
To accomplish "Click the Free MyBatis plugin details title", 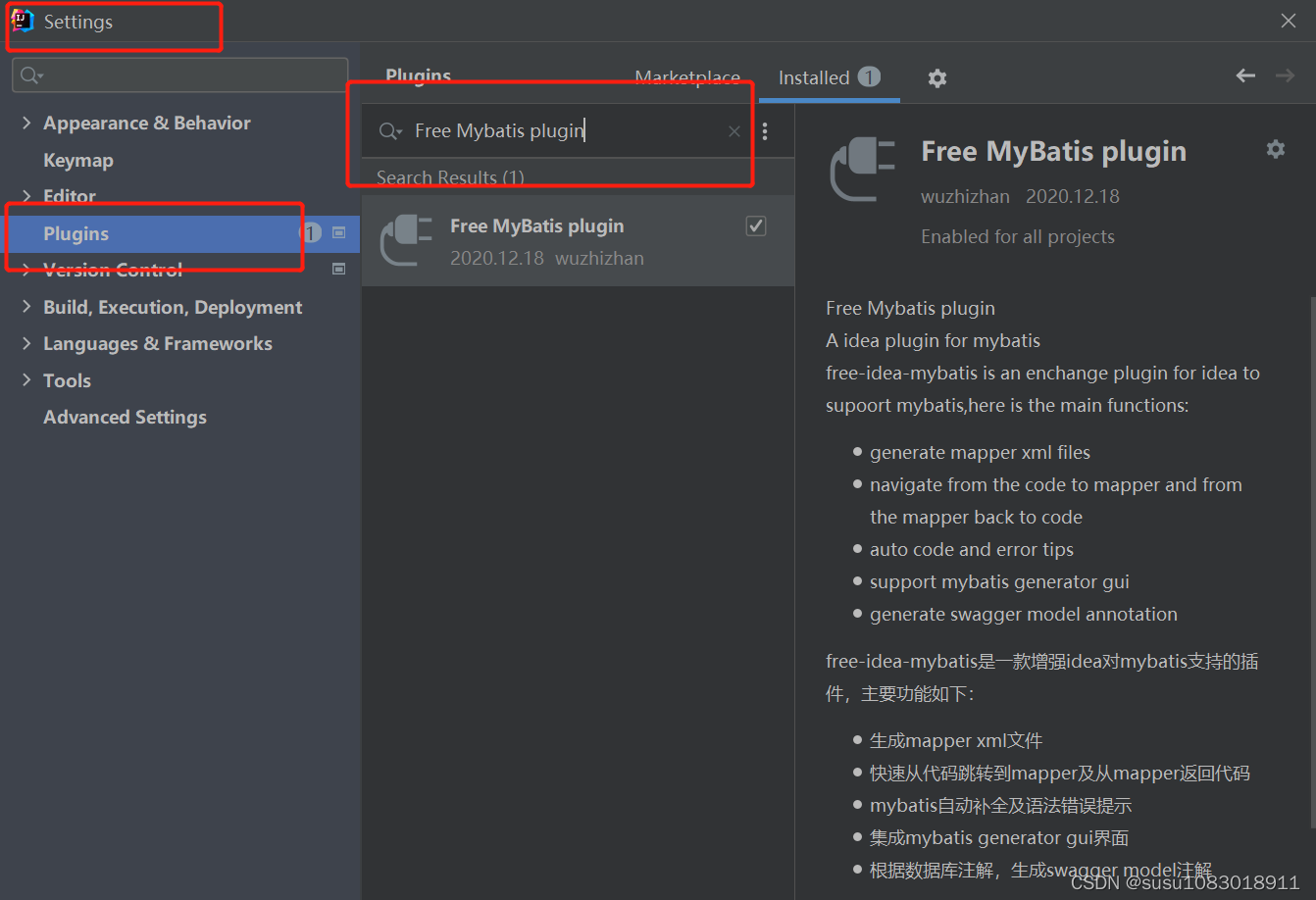I will coord(1054,151).
